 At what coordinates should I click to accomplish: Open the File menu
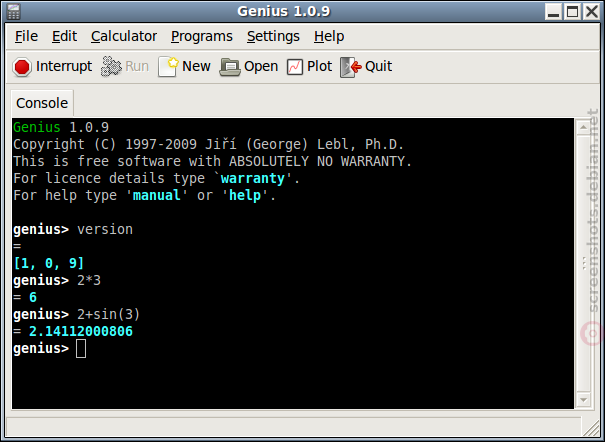point(26,36)
